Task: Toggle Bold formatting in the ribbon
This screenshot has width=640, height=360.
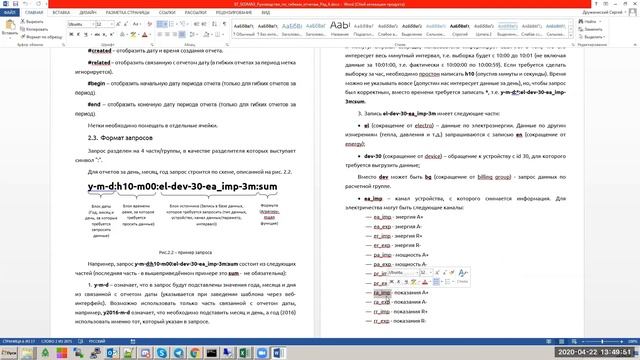Action: (71, 35)
